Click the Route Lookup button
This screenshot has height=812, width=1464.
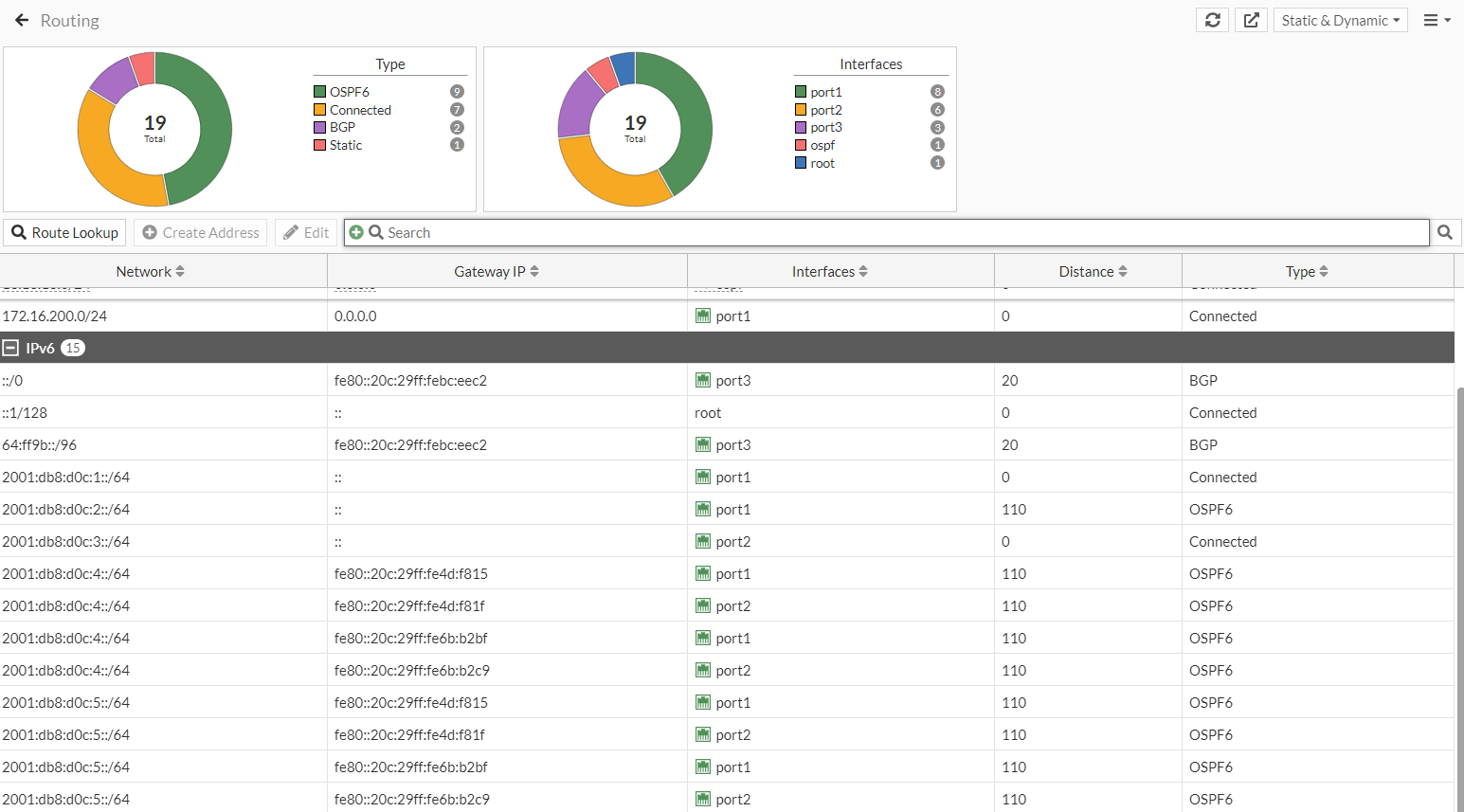point(63,232)
